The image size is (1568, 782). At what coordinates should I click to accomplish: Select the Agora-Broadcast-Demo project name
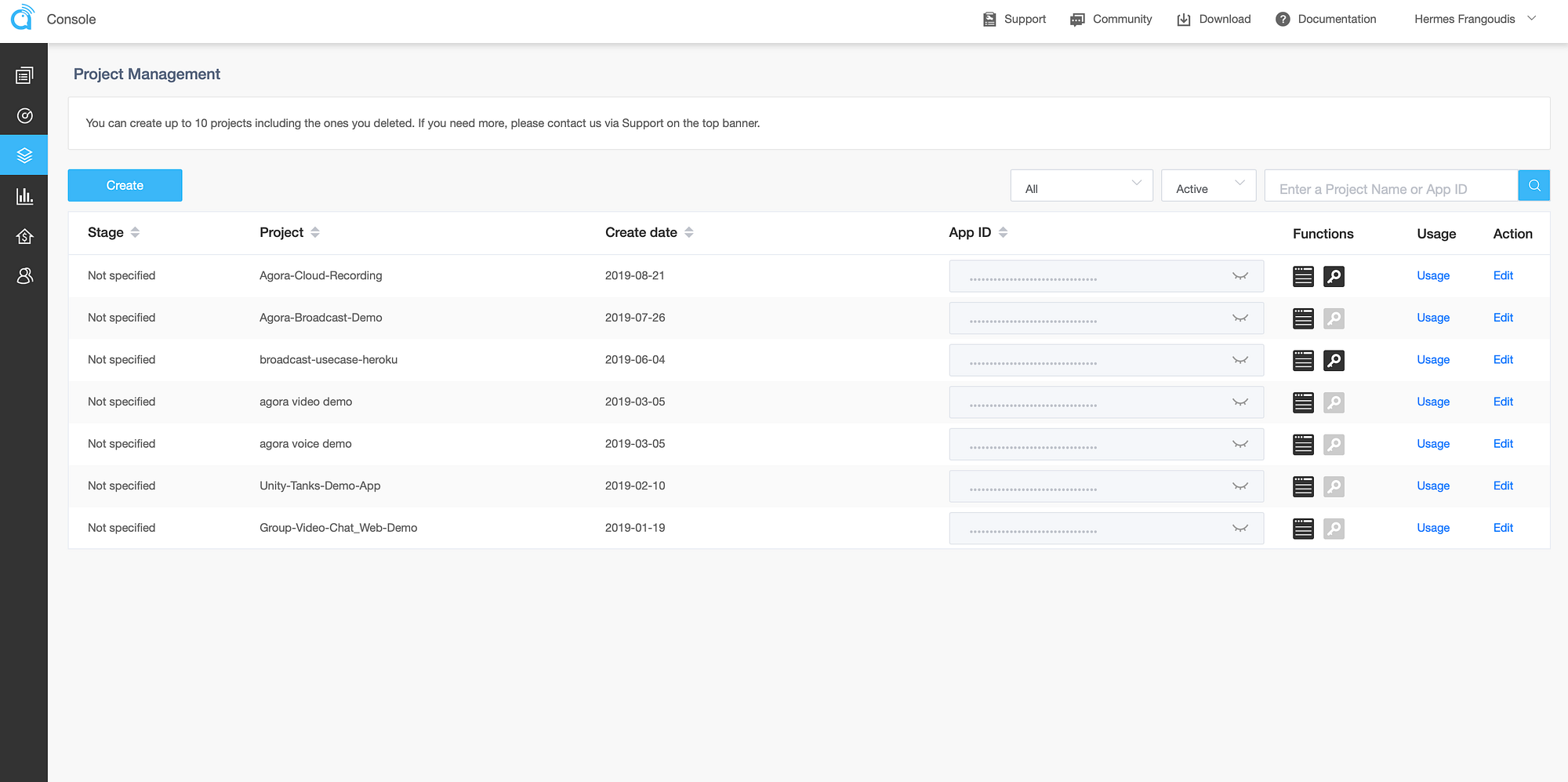[321, 318]
